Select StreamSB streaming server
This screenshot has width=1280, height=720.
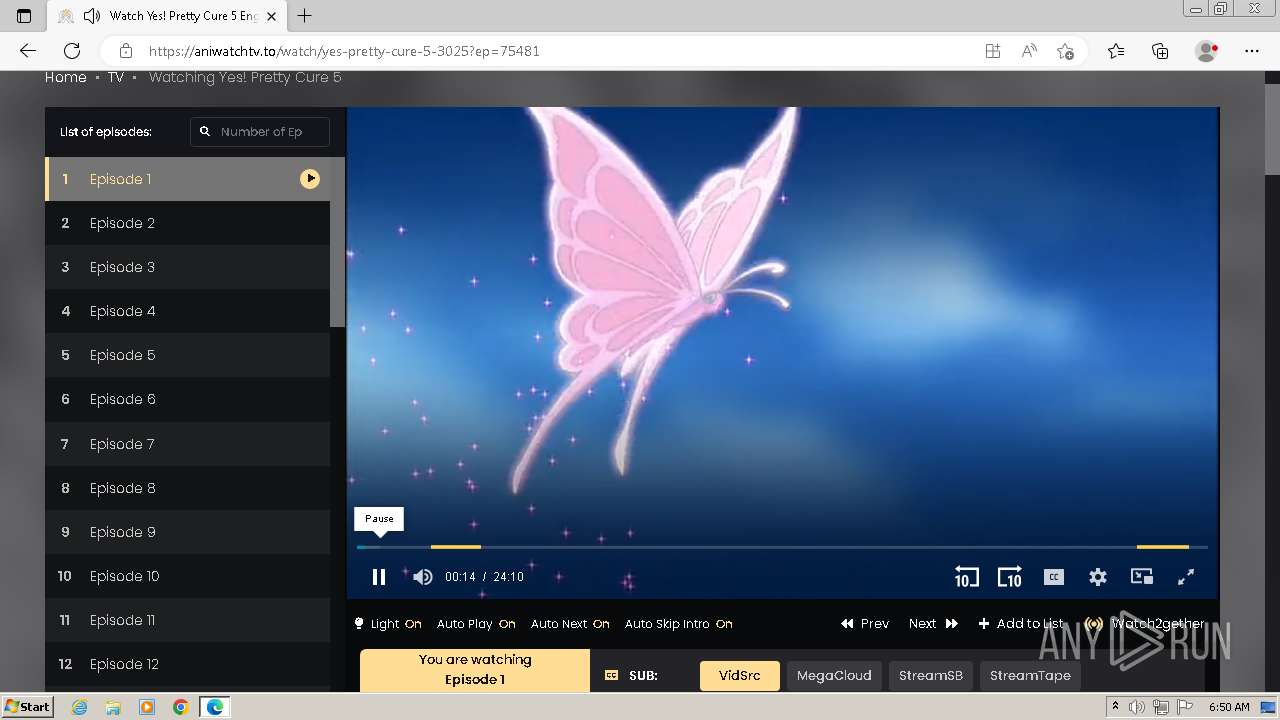931,676
